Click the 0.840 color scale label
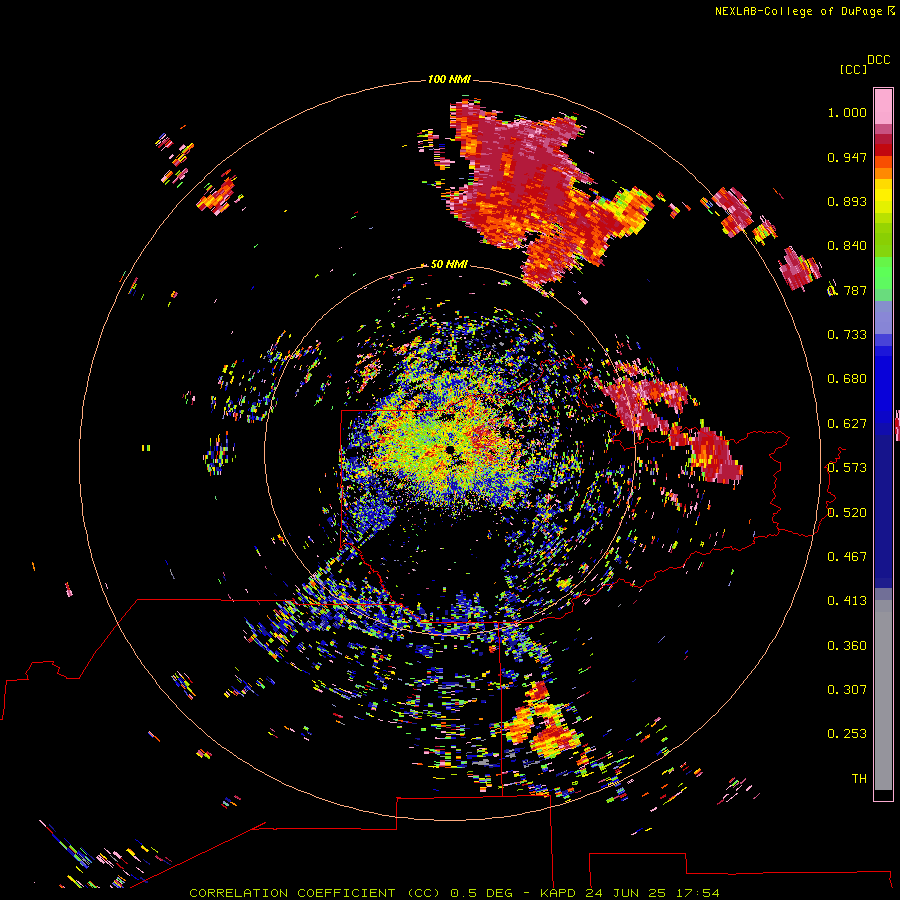The height and width of the screenshot is (900, 900). coord(847,246)
